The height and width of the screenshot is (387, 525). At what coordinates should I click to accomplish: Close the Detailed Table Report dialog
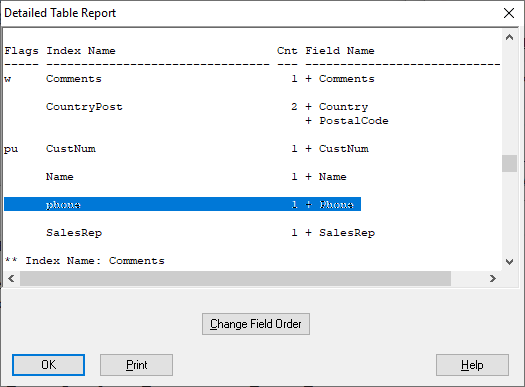509,13
